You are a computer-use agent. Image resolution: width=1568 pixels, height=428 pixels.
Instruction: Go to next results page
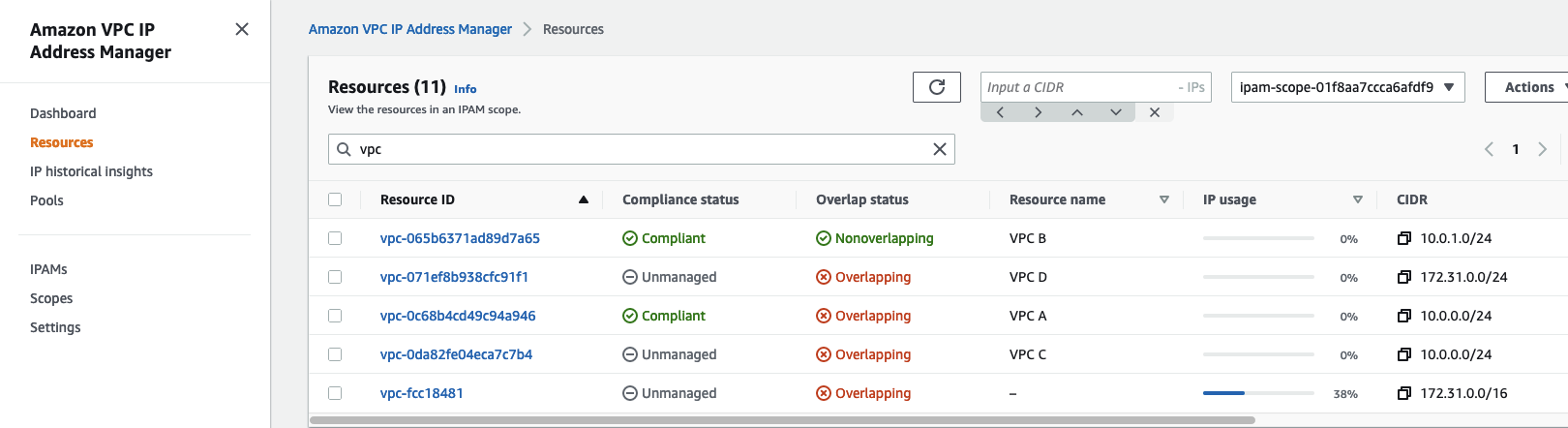pos(1543,149)
